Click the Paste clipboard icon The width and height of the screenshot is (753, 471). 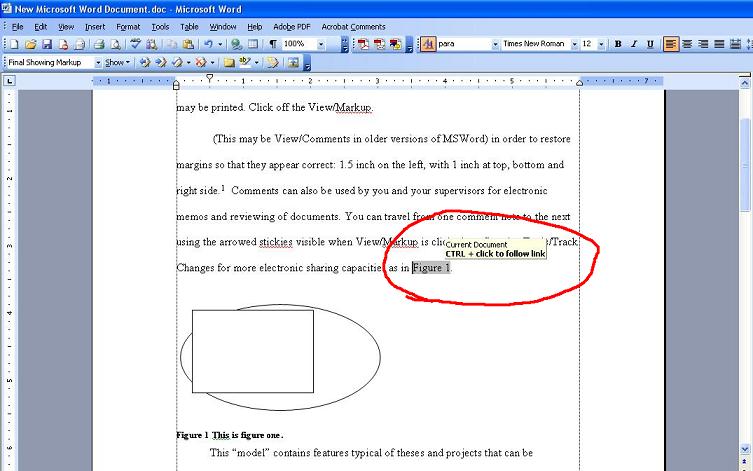coord(187,44)
